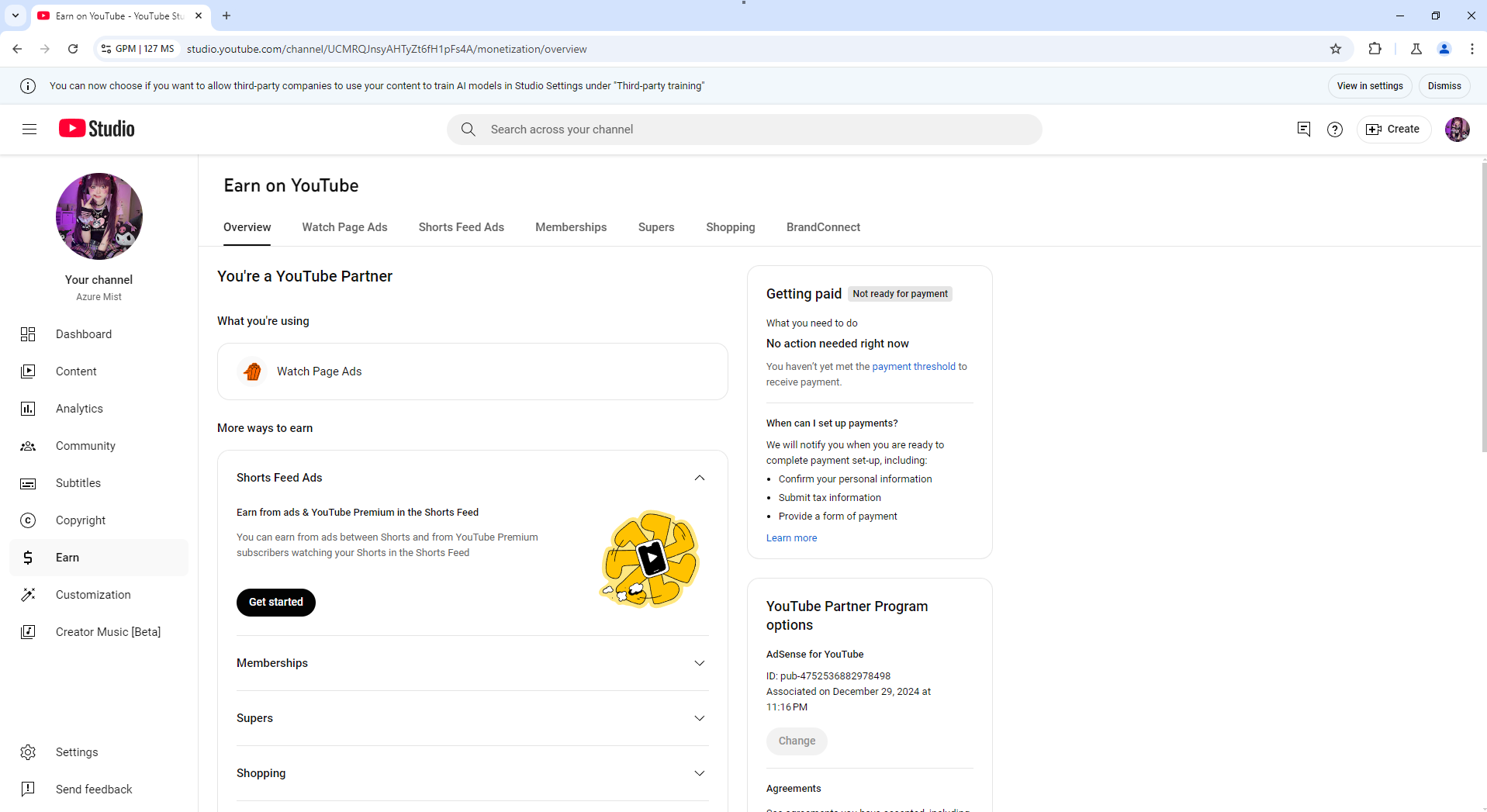Screen dimensions: 1487x812
Task: Click the search across your channel field
Action: [x=745, y=130]
